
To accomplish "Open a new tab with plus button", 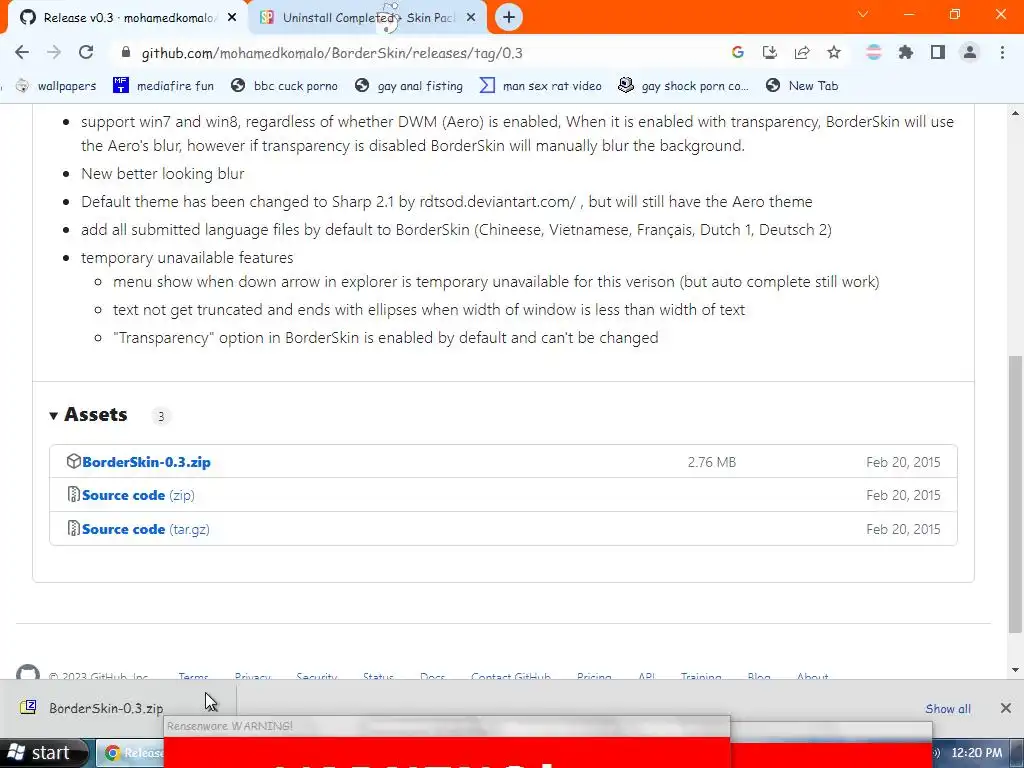I will 509,17.
